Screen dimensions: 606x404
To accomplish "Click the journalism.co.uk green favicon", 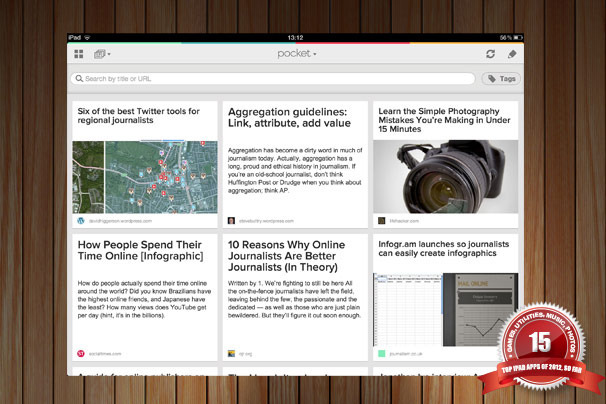I will tap(381, 353).
